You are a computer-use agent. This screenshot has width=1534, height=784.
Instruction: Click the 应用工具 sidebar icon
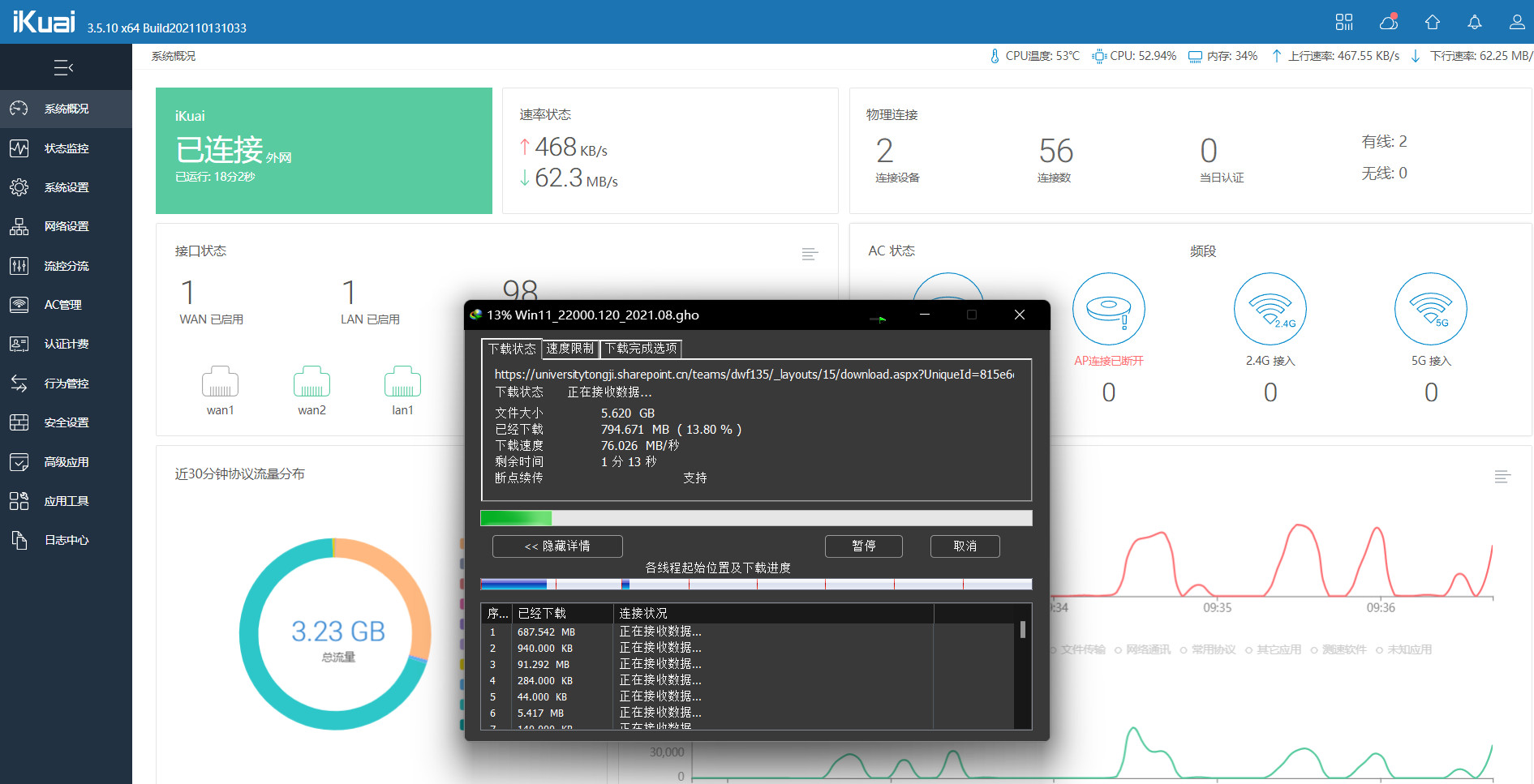point(19,501)
